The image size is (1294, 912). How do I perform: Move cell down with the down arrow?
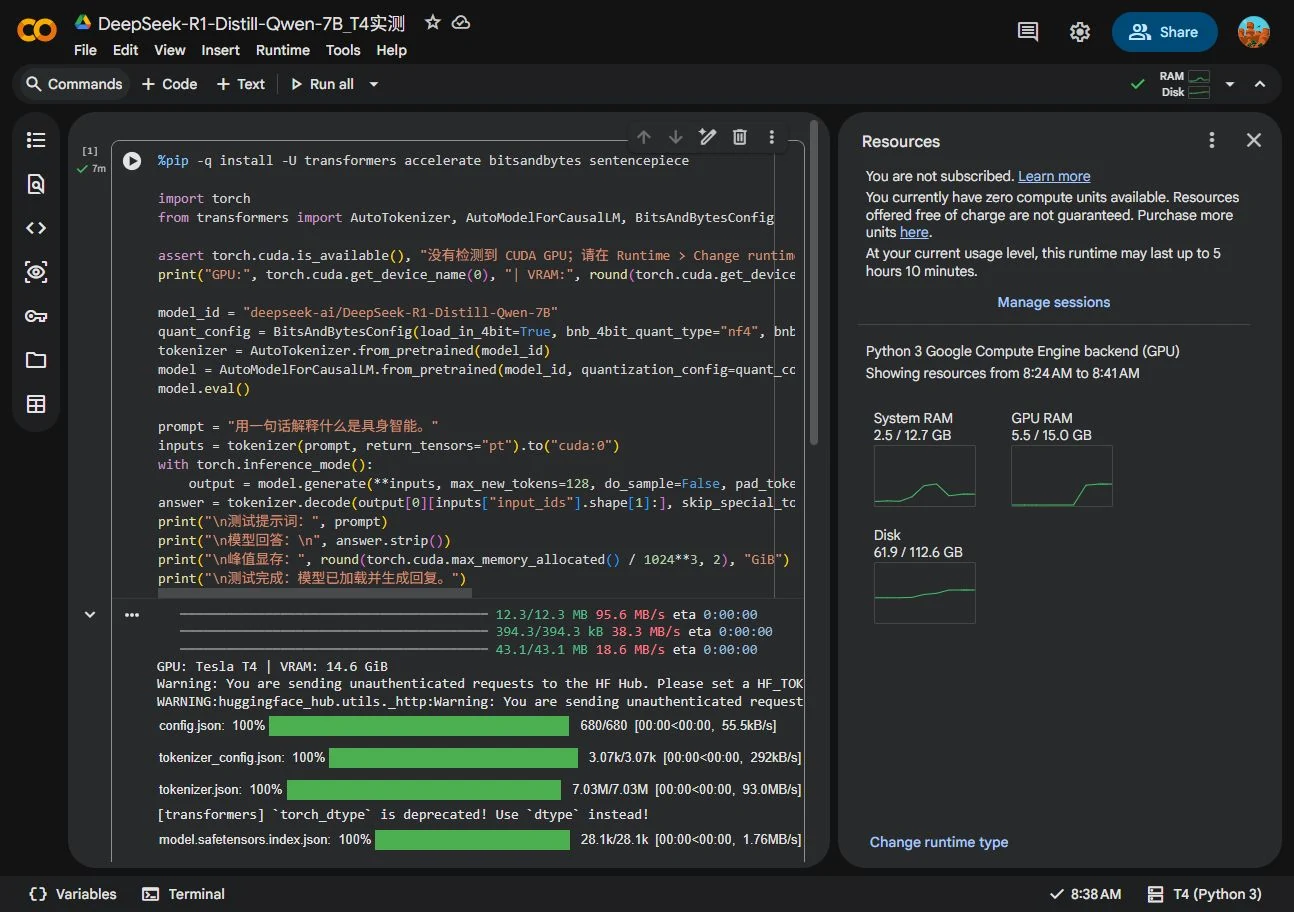676,137
